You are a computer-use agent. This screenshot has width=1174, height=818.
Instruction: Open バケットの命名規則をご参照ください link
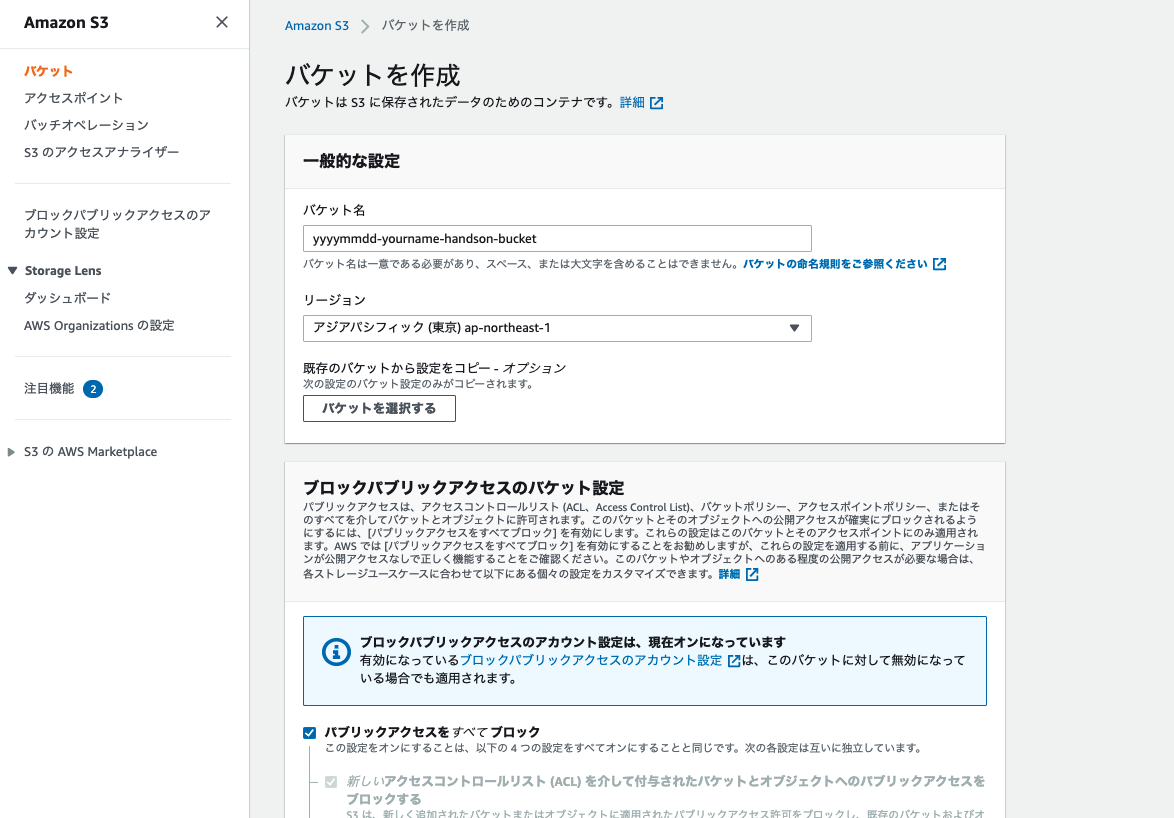point(836,263)
